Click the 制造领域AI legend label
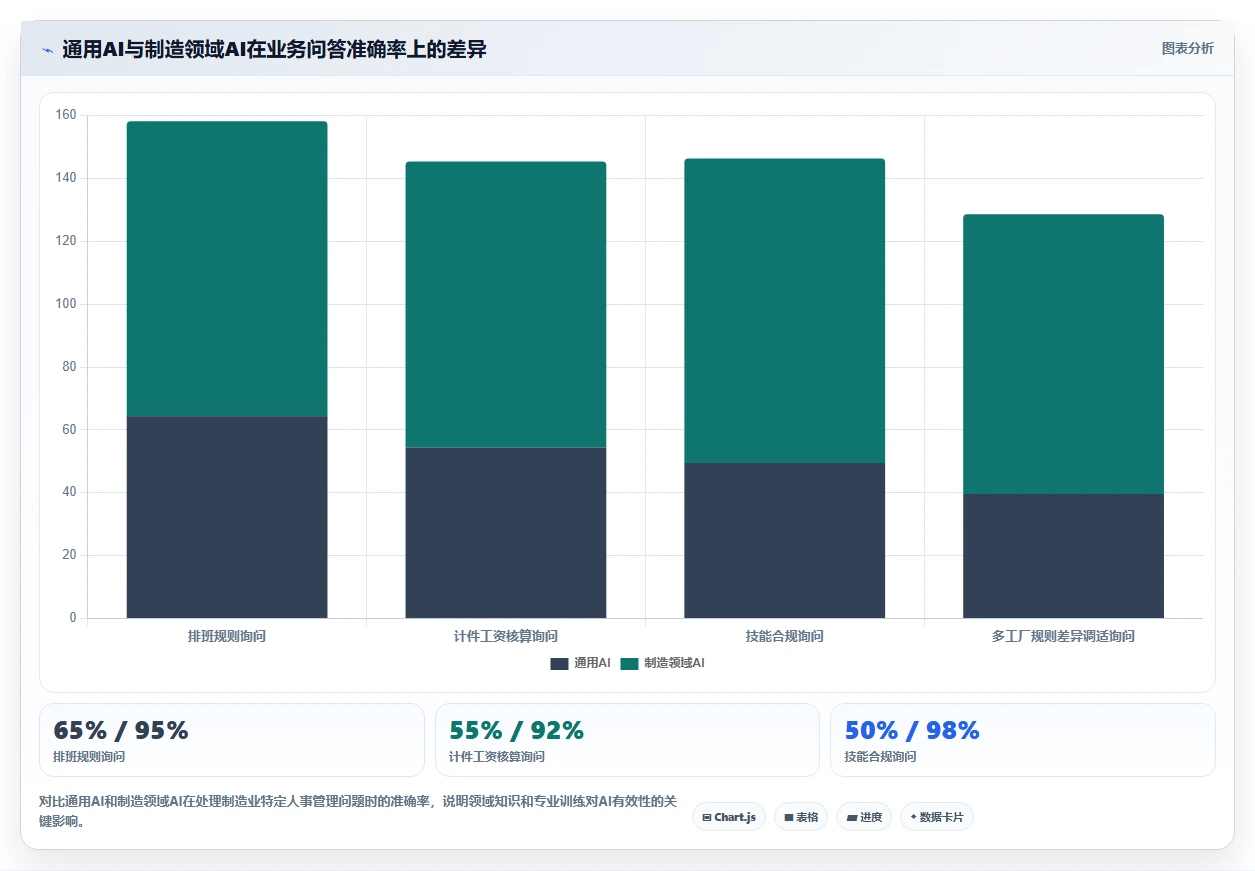Screen dimensions: 1255x871 coord(674,663)
